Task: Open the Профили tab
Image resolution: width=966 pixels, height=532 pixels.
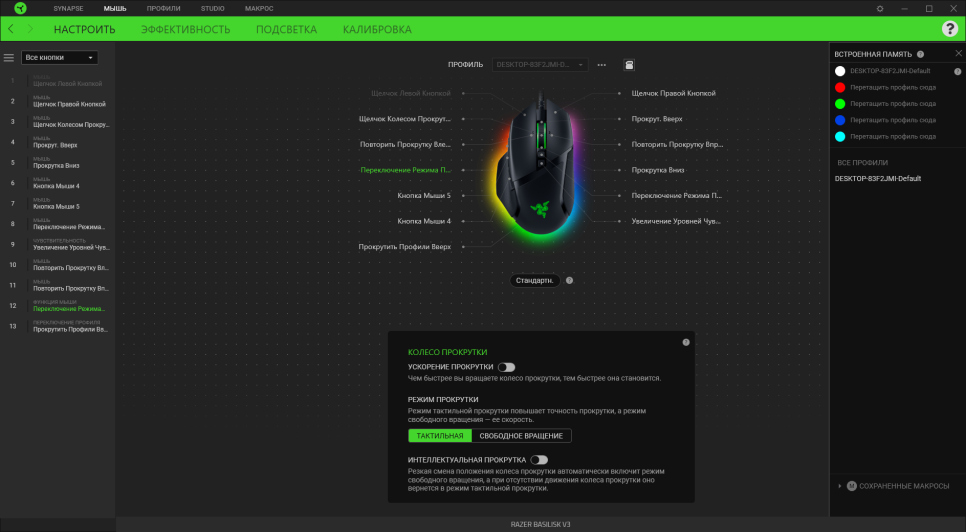Action: click(163, 9)
